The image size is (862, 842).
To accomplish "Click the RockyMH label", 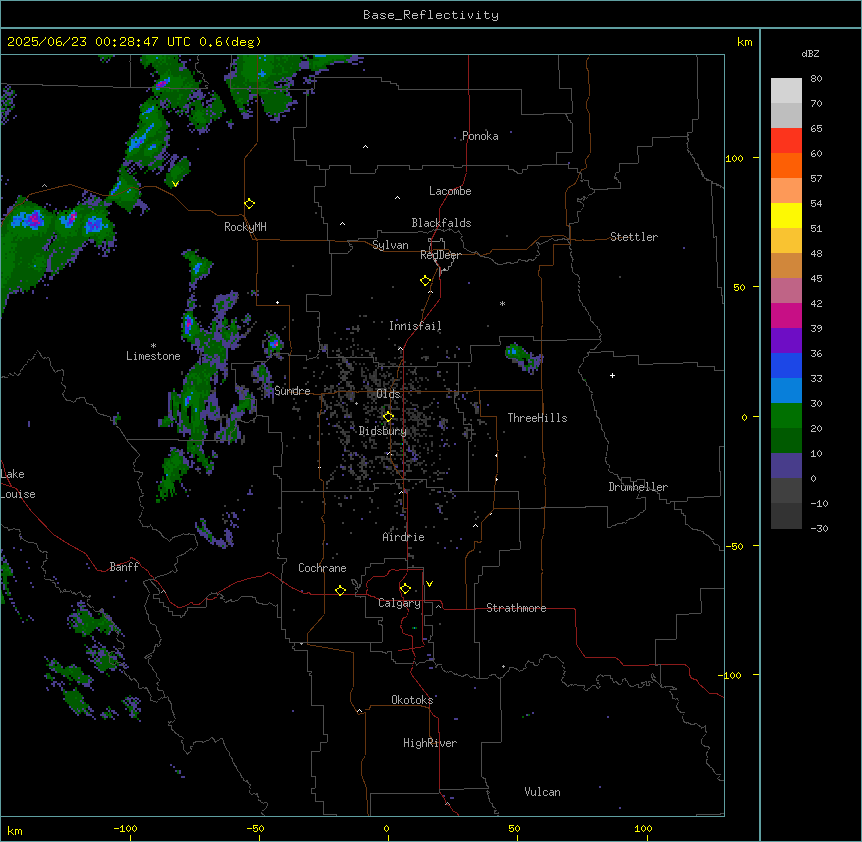I will (x=245, y=227).
